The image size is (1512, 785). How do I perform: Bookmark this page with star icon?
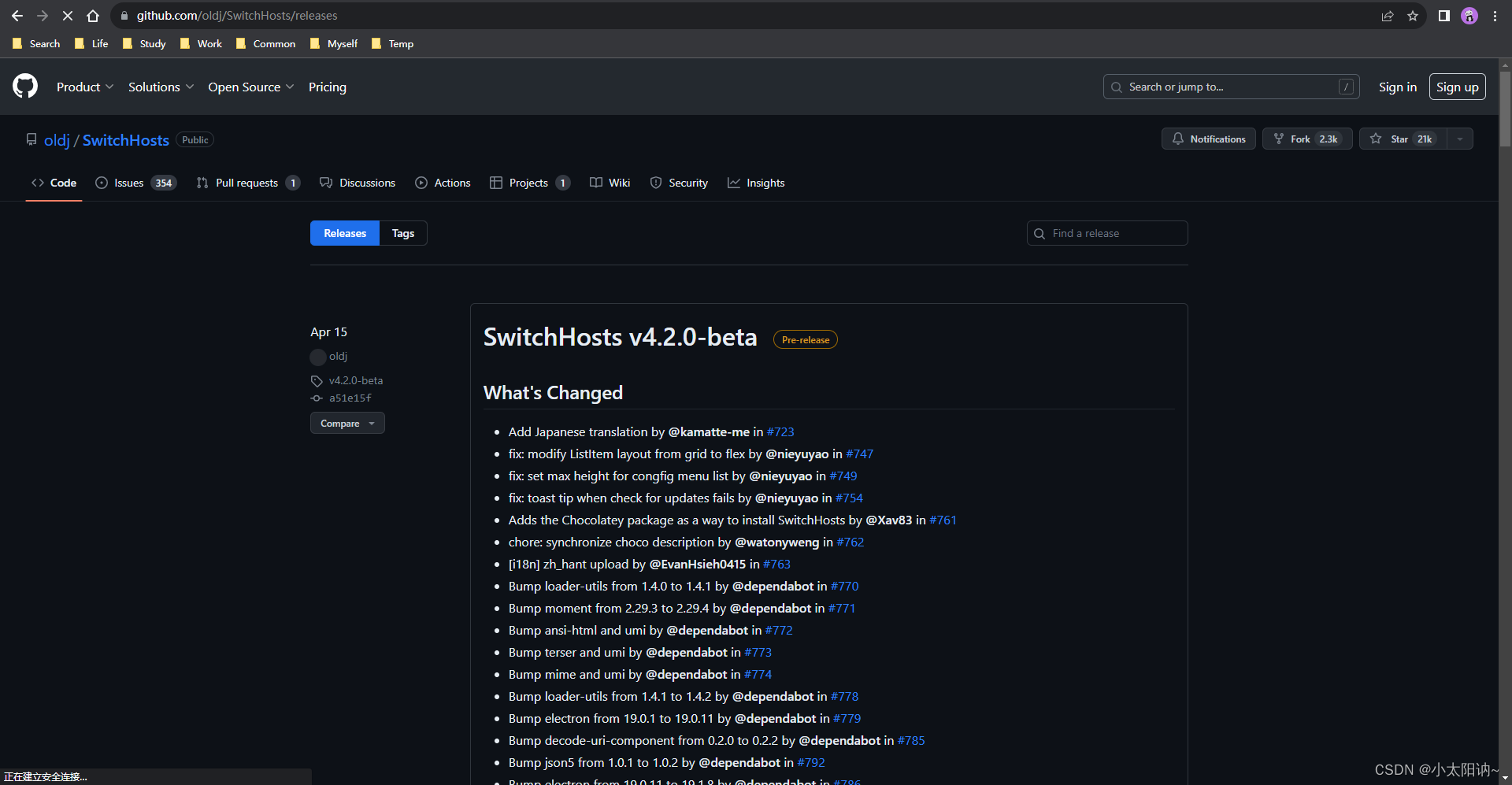point(1413,16)
